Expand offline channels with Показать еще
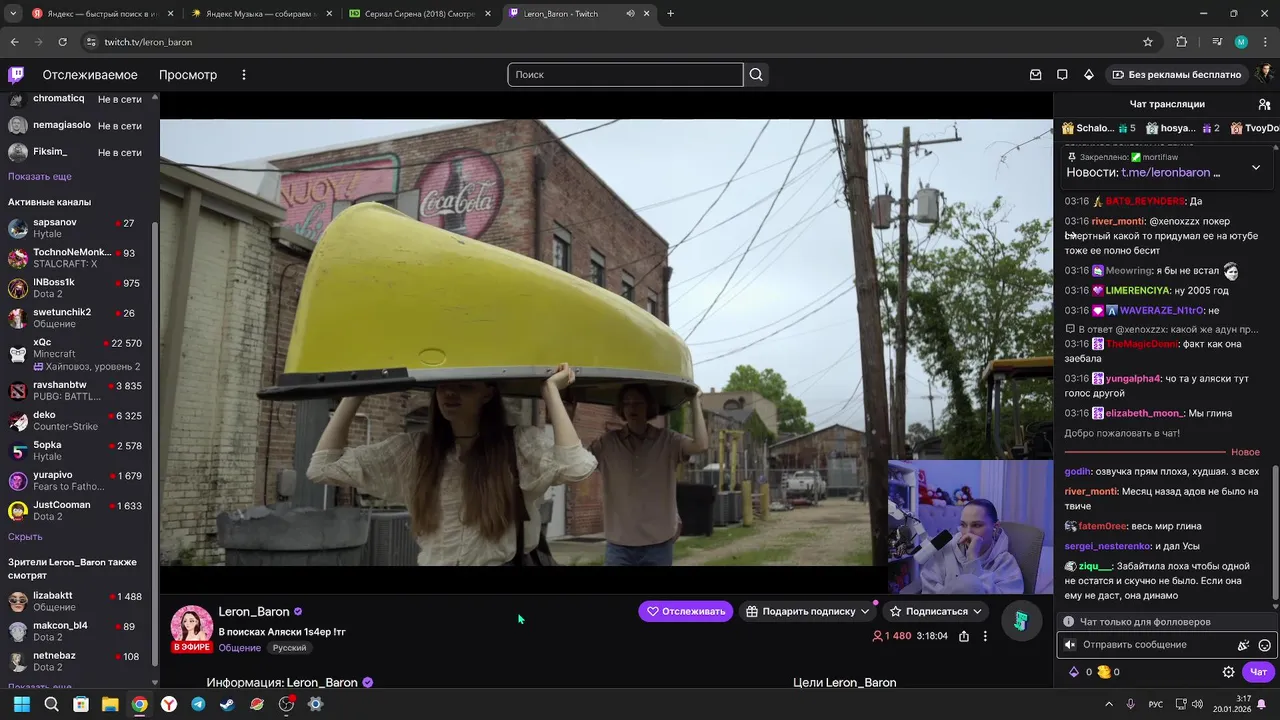Image resolution: width=1280 pixels, height=720 pixels. 40,177
